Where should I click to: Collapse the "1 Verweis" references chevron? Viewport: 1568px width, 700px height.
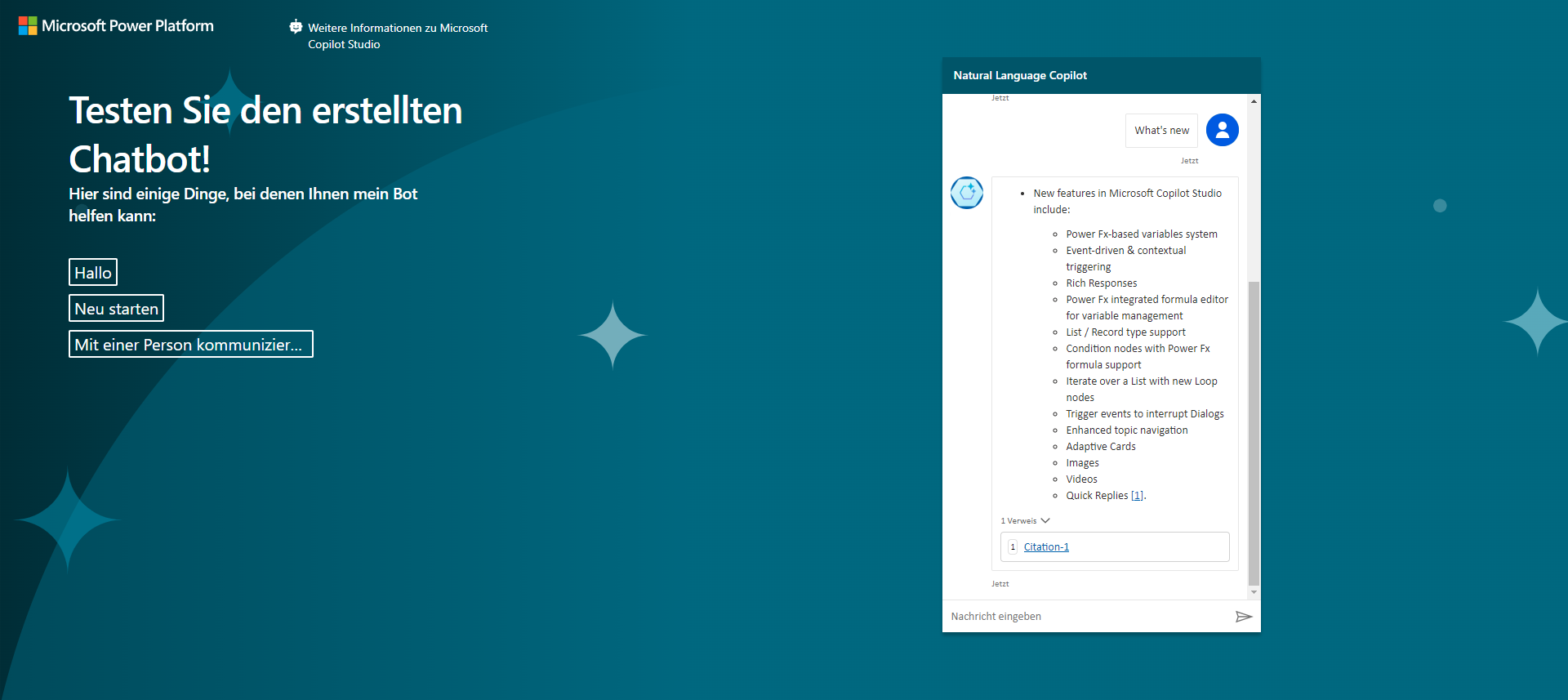point(1045,520)
